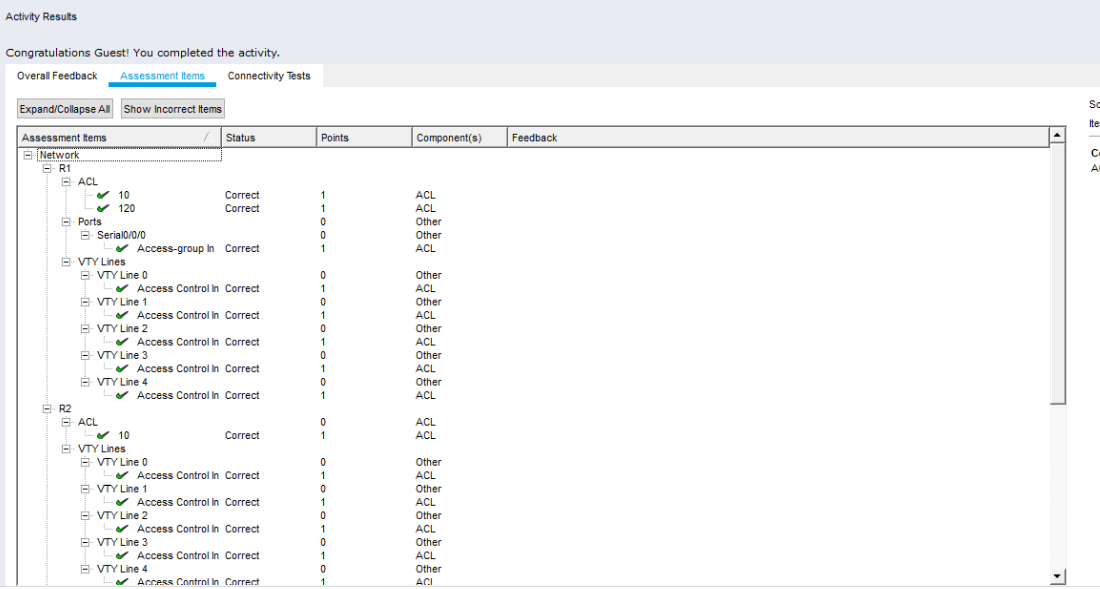Click Show Incorrect Items button

(x=173, y=109)
